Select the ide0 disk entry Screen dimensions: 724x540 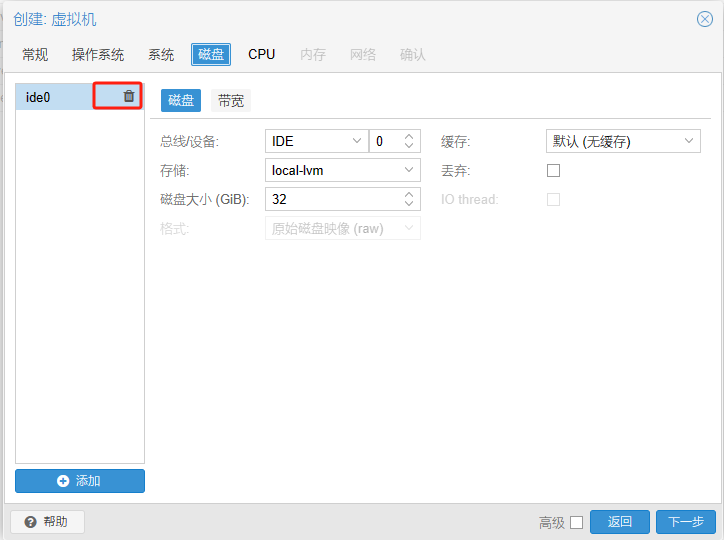click(x=80, y=97)
